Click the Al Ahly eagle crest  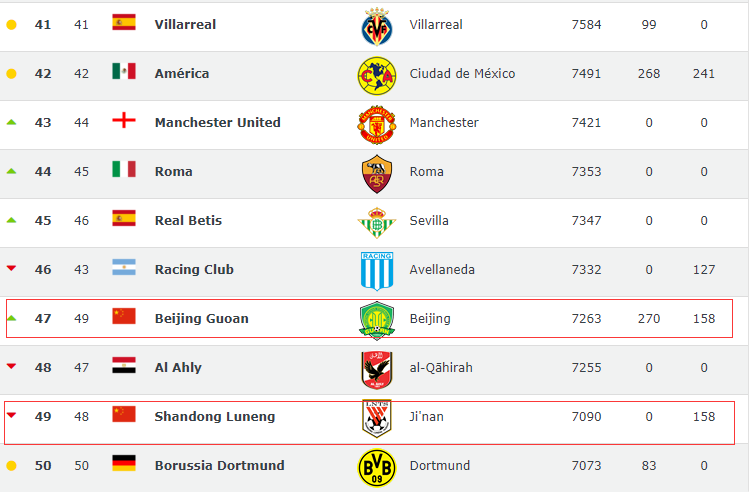click(x=377, y=370)
